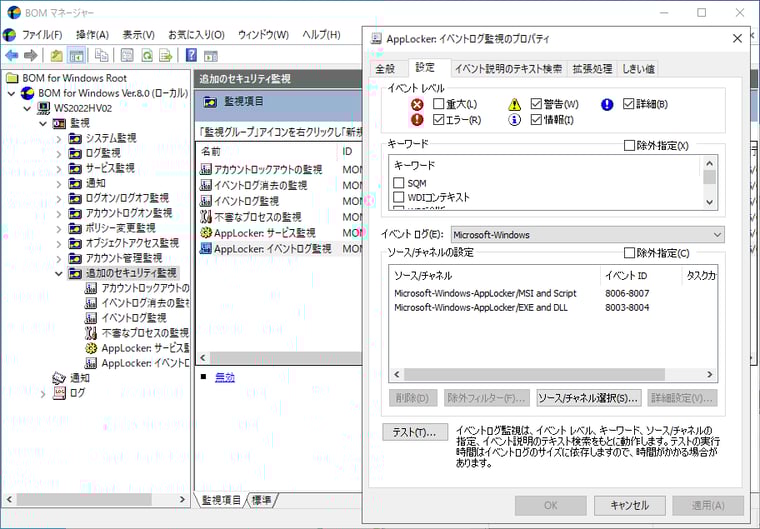The width and height of the screenshot is (760, 529).
Task: Select システム監視 in the tree
Action: pyautogui.click(x=111, y=138)
